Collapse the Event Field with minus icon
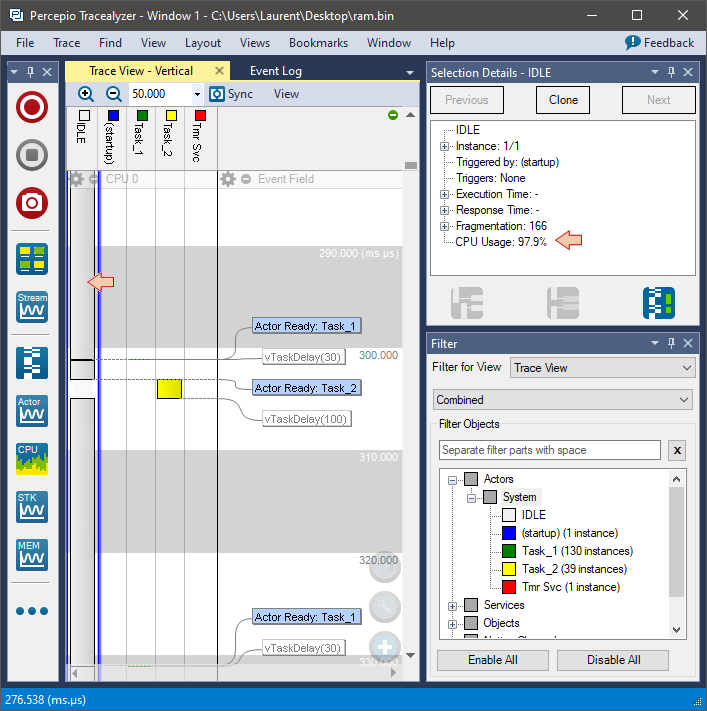The image size is (707, 711). [x=246, y=179]
